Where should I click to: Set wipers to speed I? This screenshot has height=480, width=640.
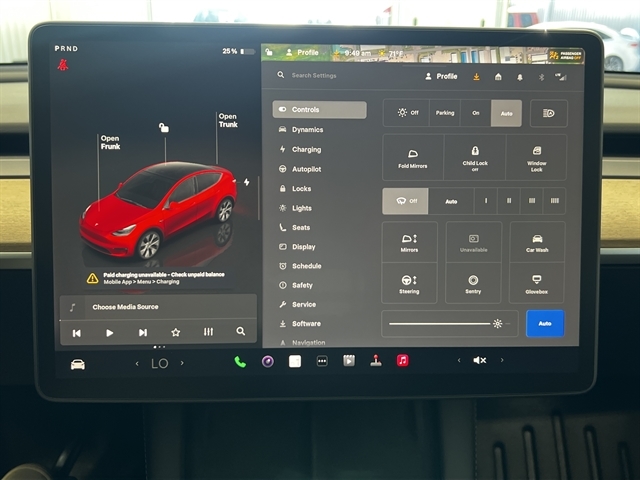coord(486,201)
